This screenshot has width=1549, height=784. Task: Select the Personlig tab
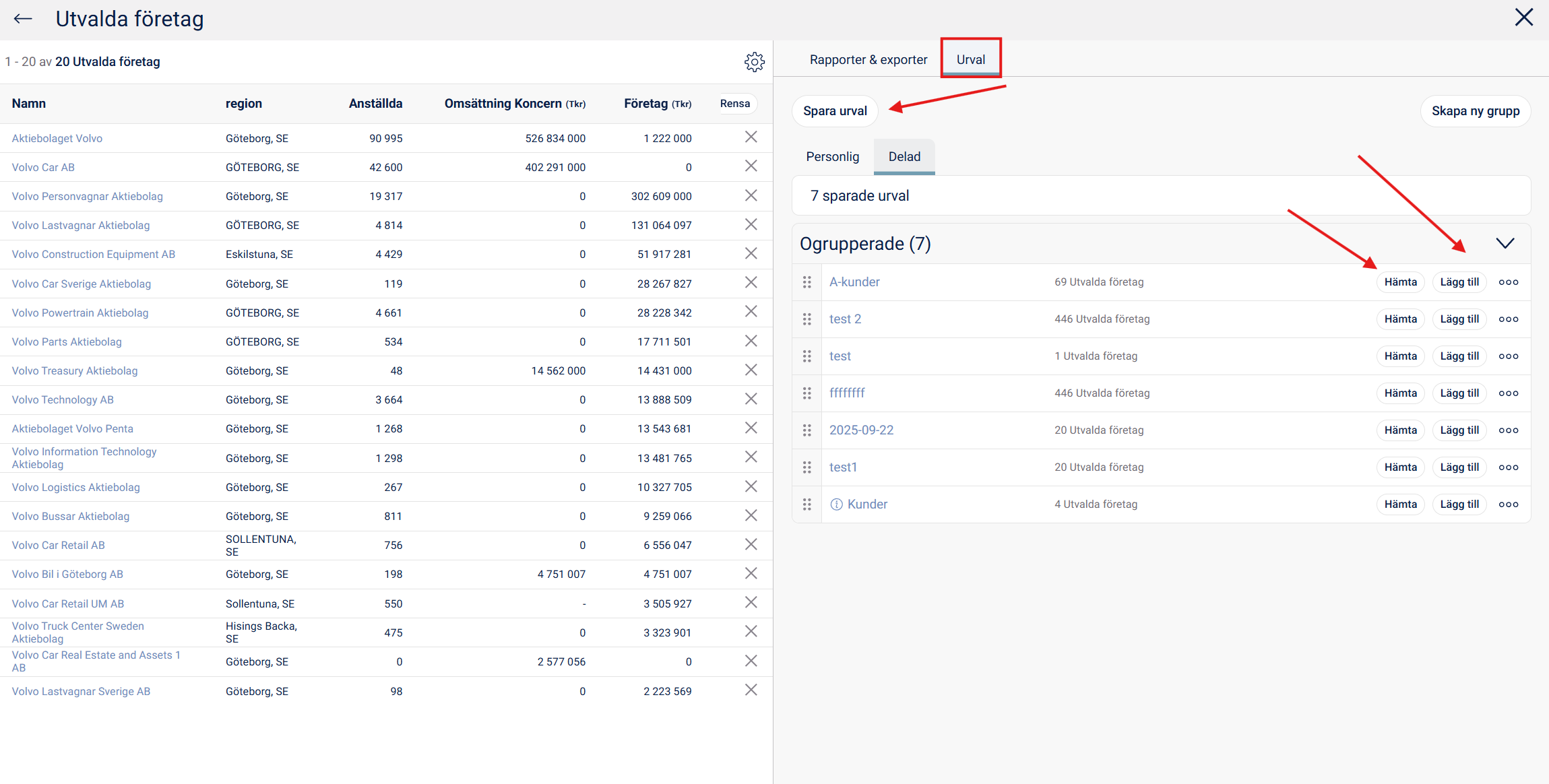832,157
